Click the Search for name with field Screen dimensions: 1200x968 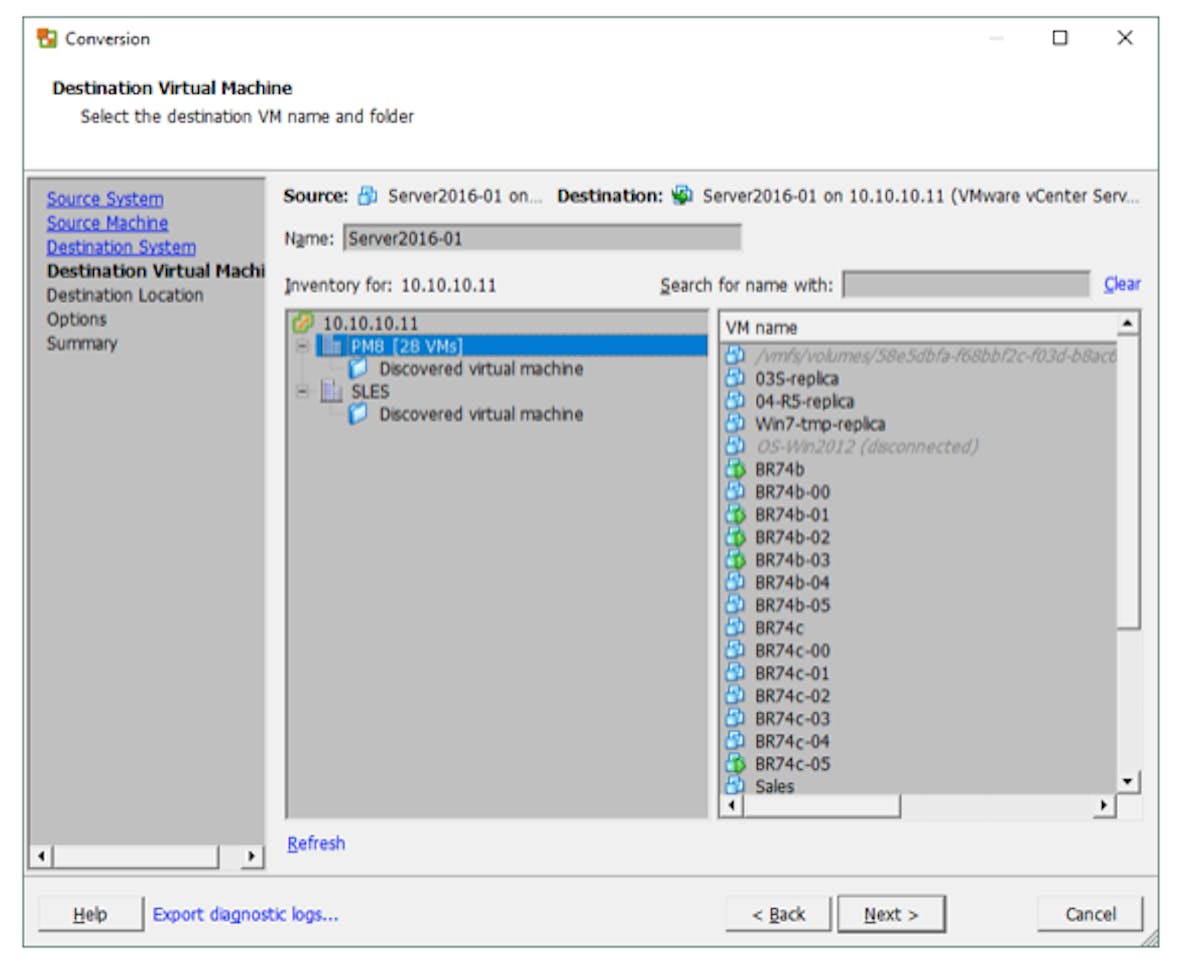965,285
